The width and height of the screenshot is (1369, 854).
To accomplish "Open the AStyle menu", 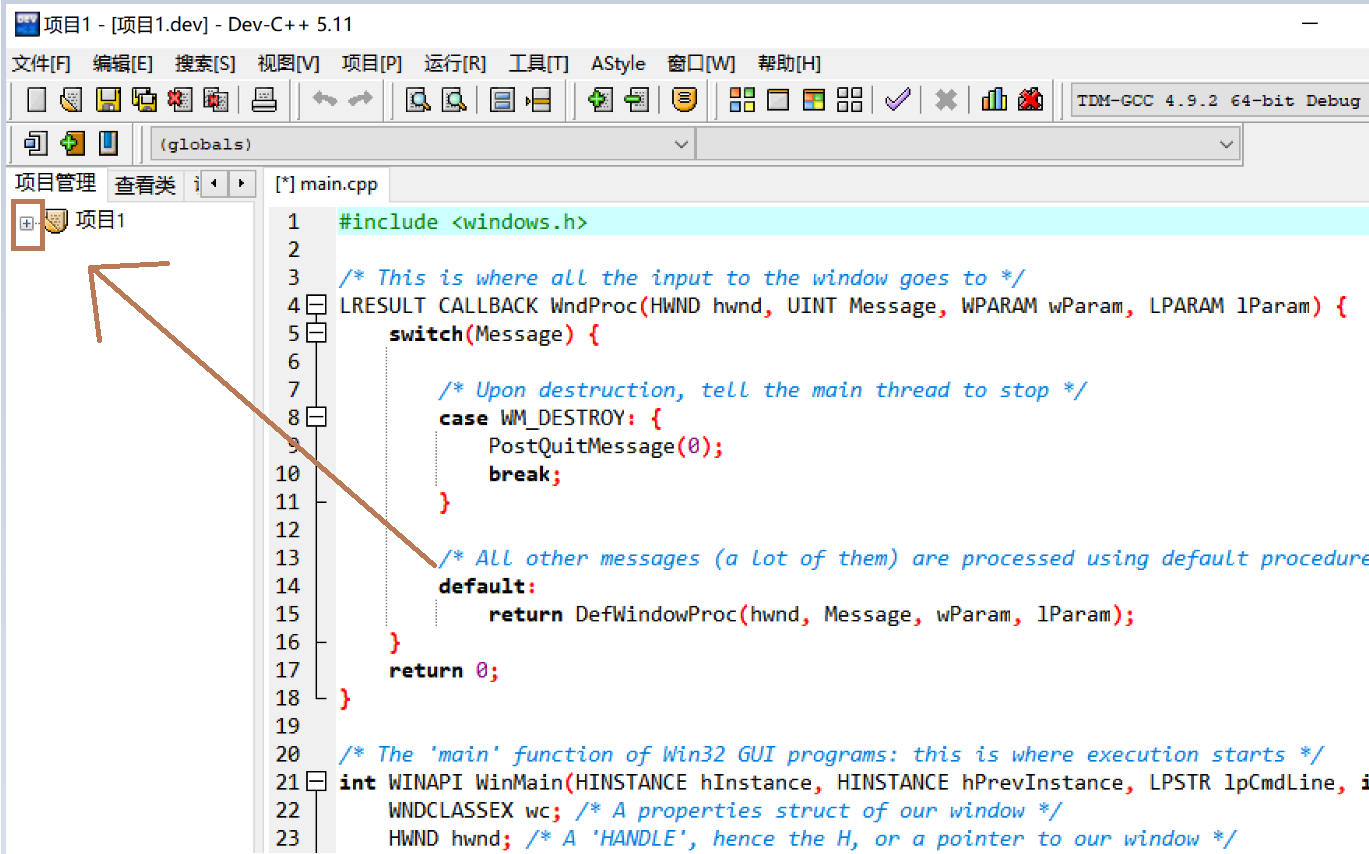I will pyautogui.click(x=618, y=64).
